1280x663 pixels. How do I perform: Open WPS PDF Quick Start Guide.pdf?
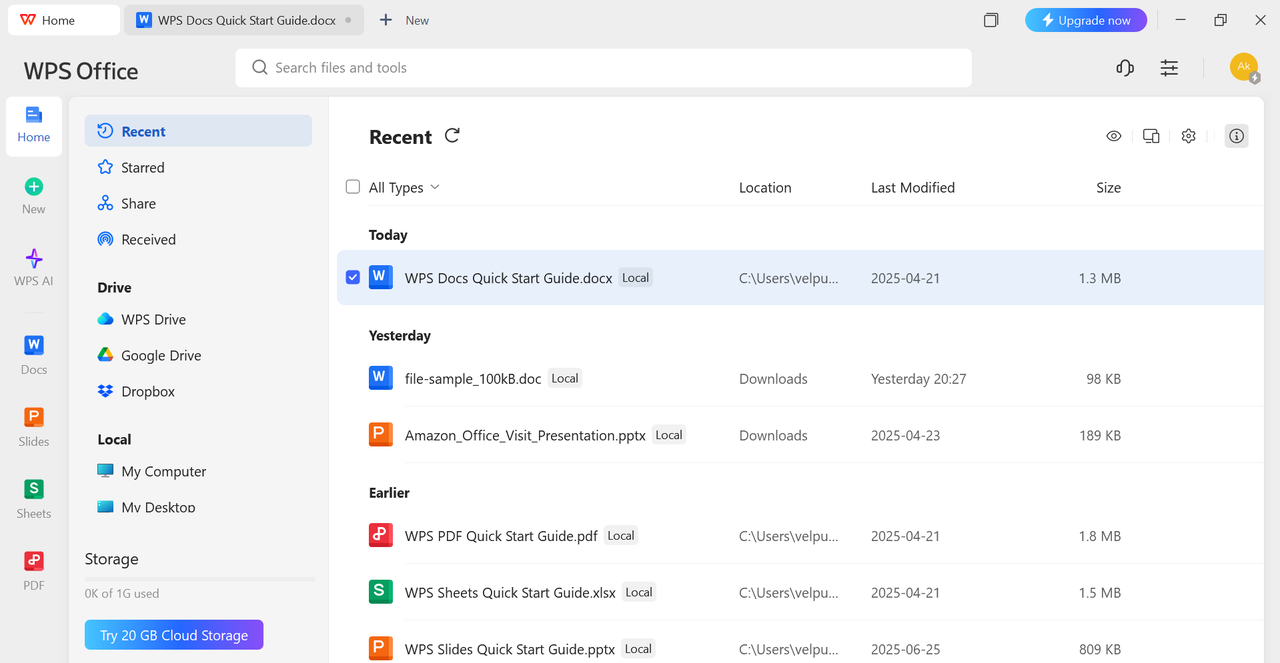click(501, 536)
